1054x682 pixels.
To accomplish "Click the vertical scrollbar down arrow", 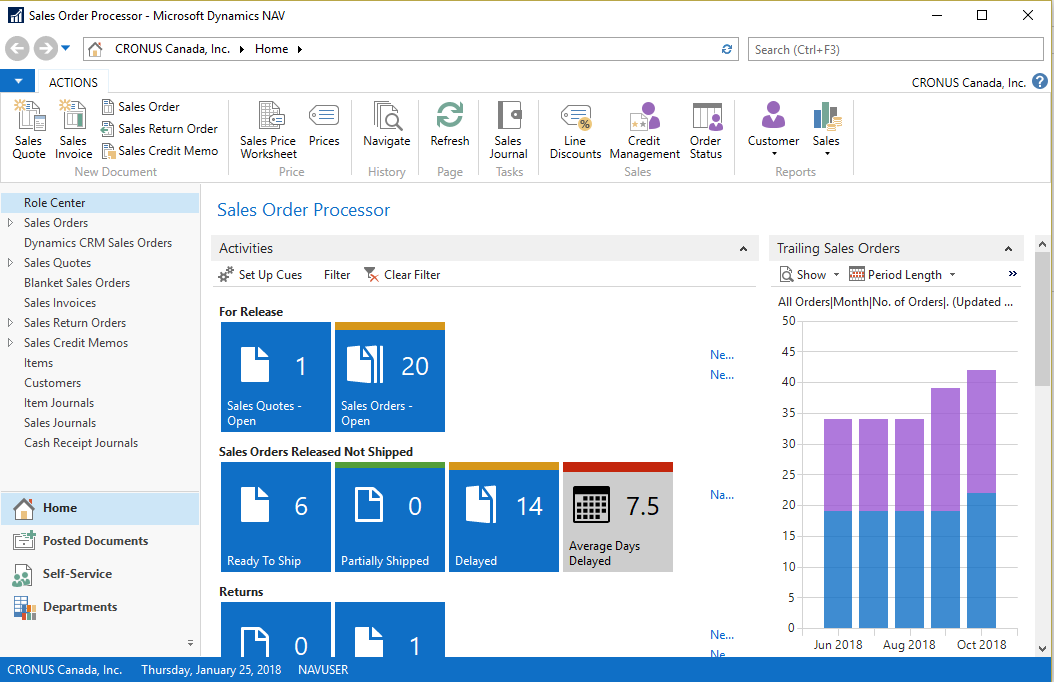I will click(1042, 648).
